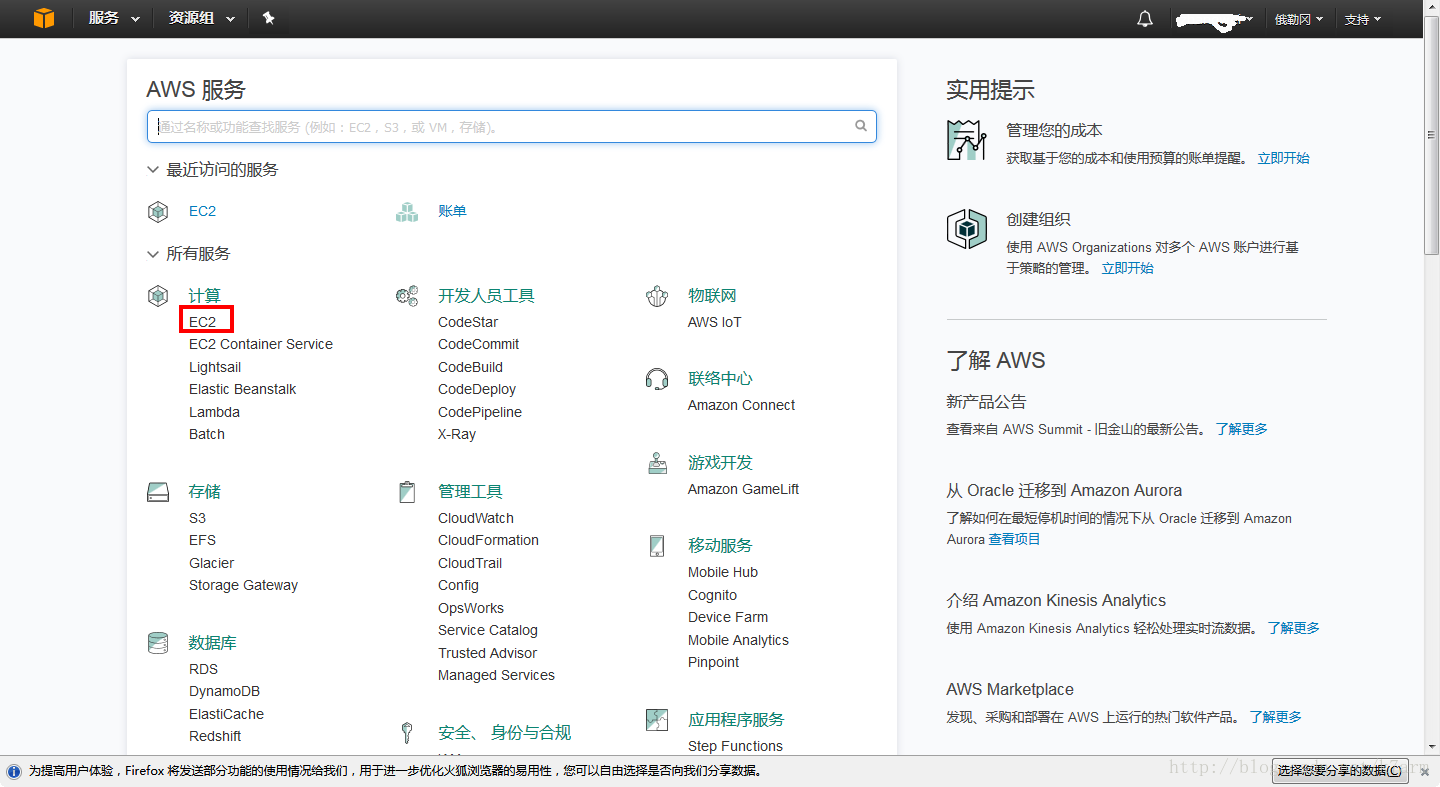Open the DynamoDB service
Screen dimensions: 1440x787
pos(224,691)
